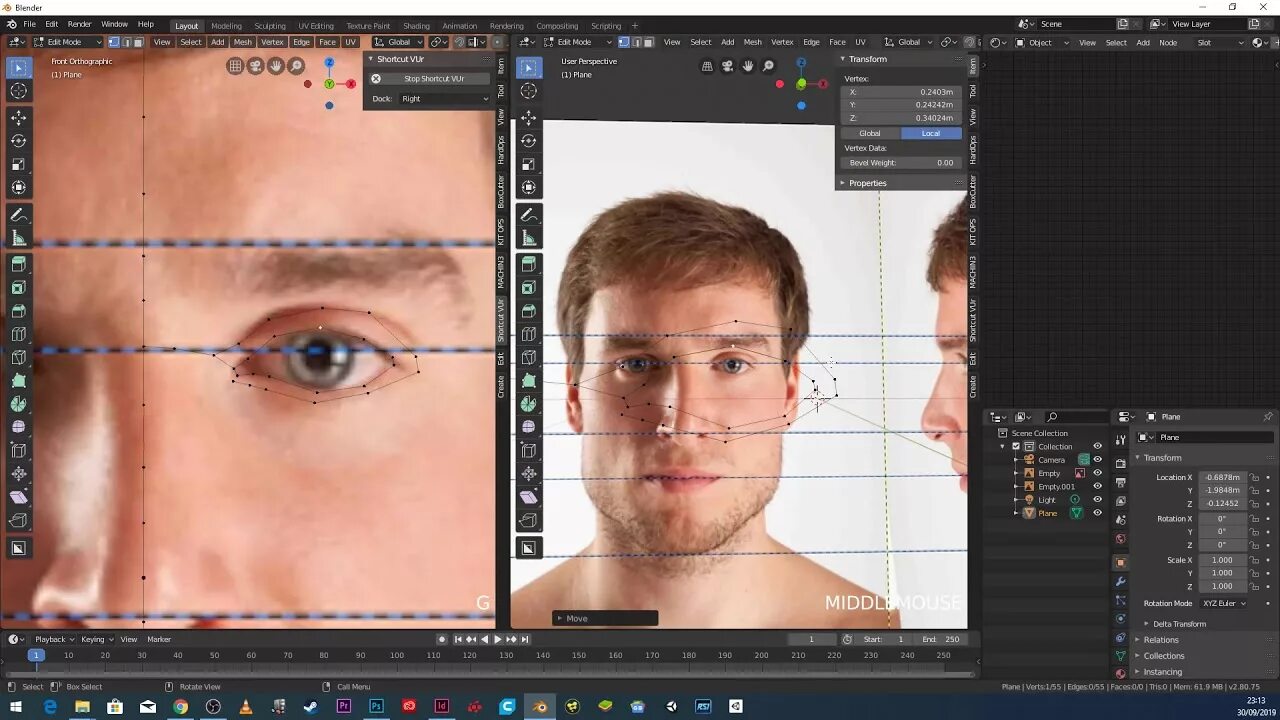This screenshot has height=720, width=1280.
Task: Click the Bevel Weight slider field
Action: 900,163
